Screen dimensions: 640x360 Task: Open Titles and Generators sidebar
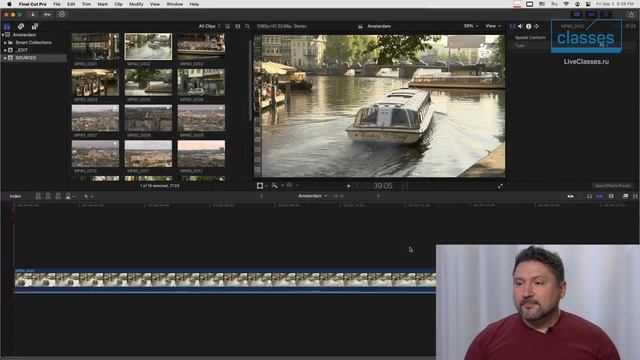pos(35,26)
